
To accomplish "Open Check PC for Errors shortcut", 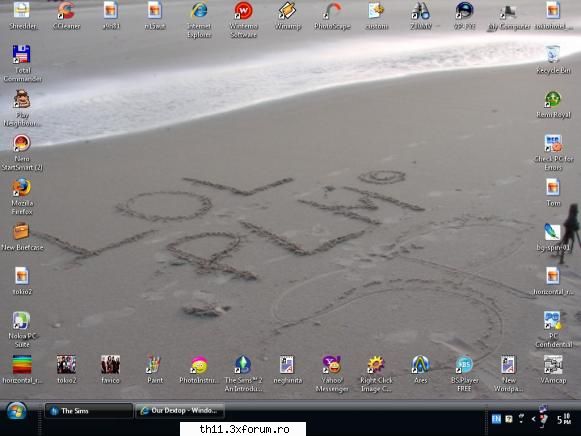I will pos(553,152).
